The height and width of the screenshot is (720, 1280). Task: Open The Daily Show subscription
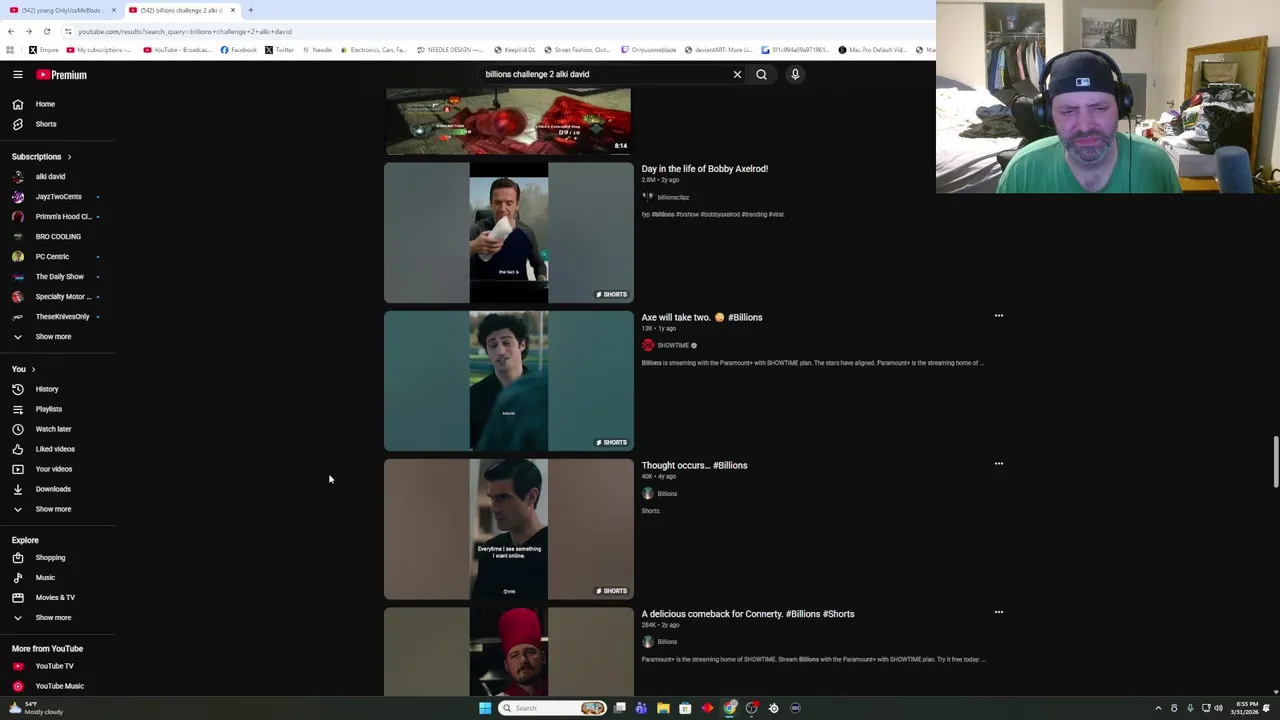tap(59, 277)
